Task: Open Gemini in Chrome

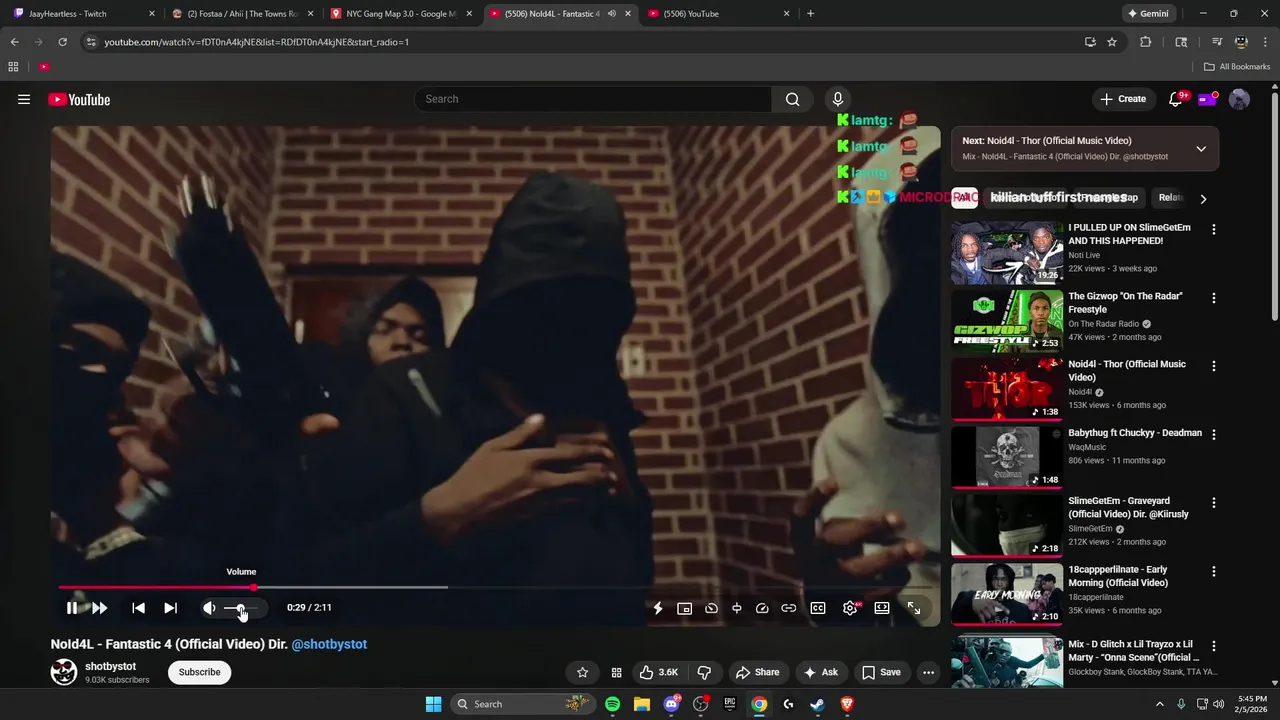Action: coord(1148,14)
